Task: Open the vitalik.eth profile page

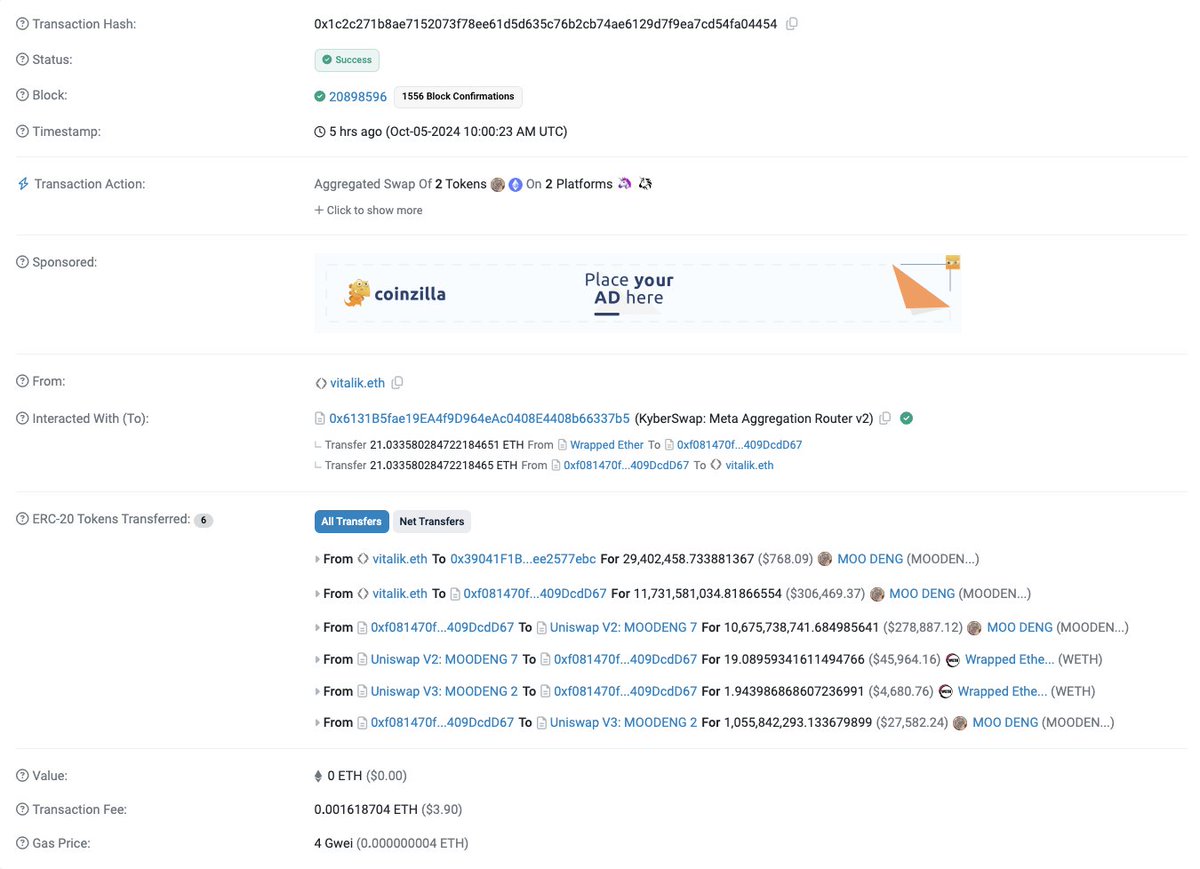Action: click(x=357, y=382)
